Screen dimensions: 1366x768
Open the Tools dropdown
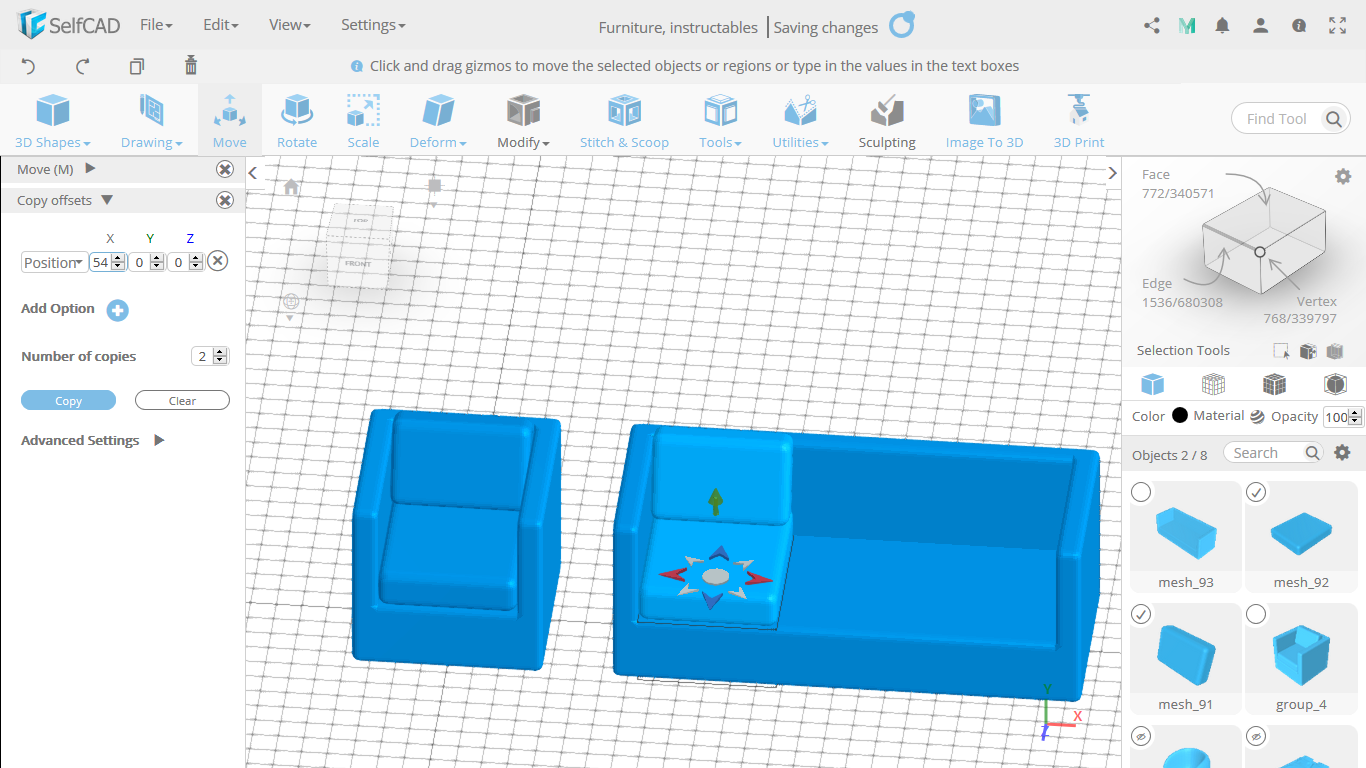[x=720, y=120]
